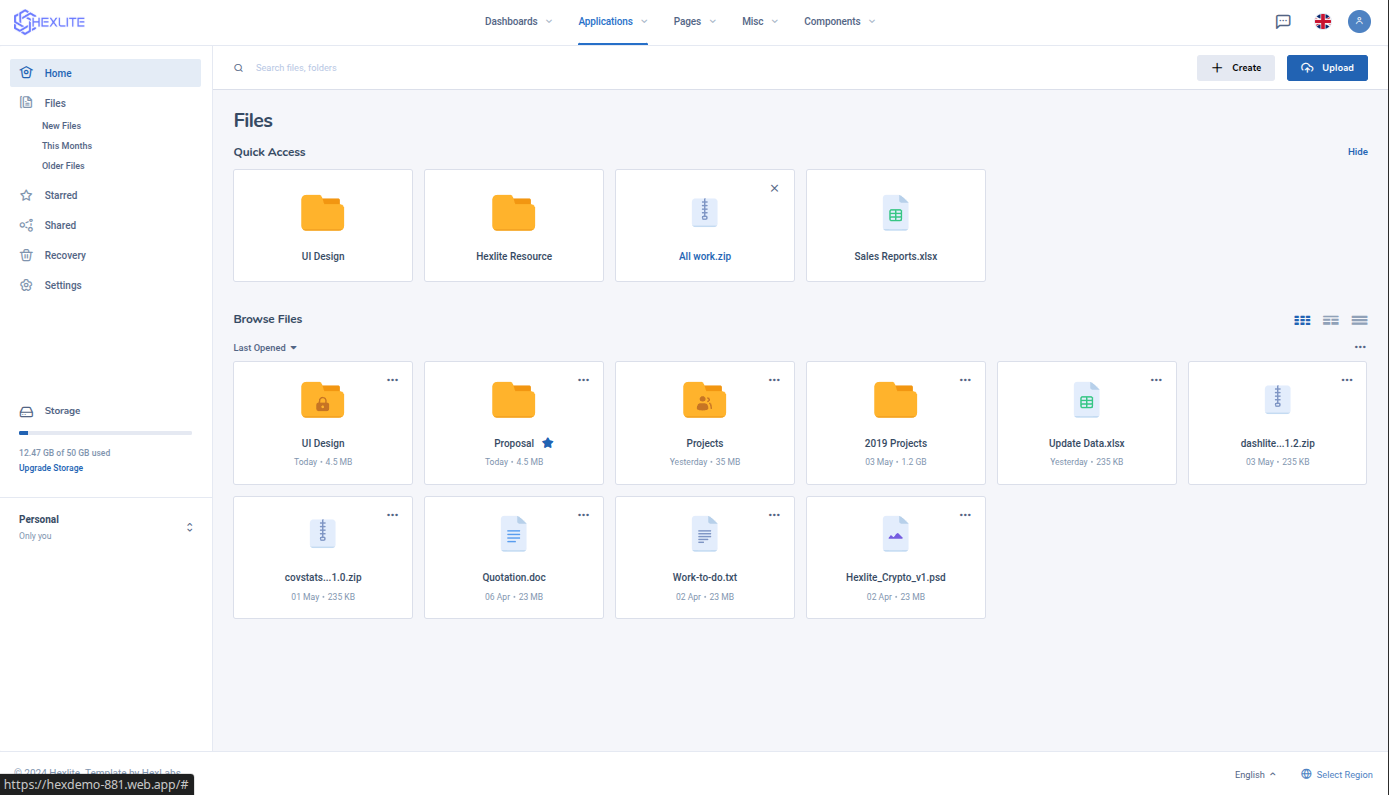
Task: Click the Hexlite logo
Action: [49, 21]
